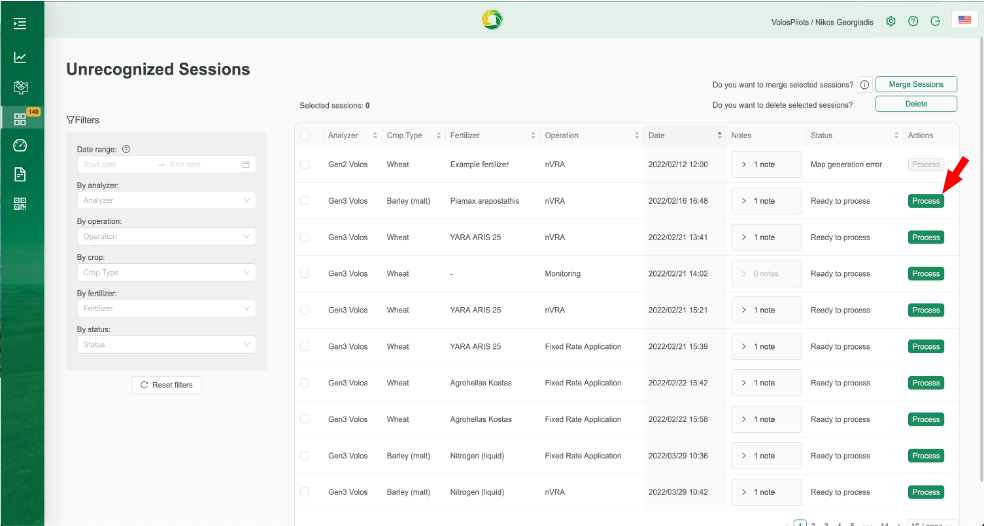Expand the sidebar menu toggle icon
The image size is (984, 526).
click(20, 23)
